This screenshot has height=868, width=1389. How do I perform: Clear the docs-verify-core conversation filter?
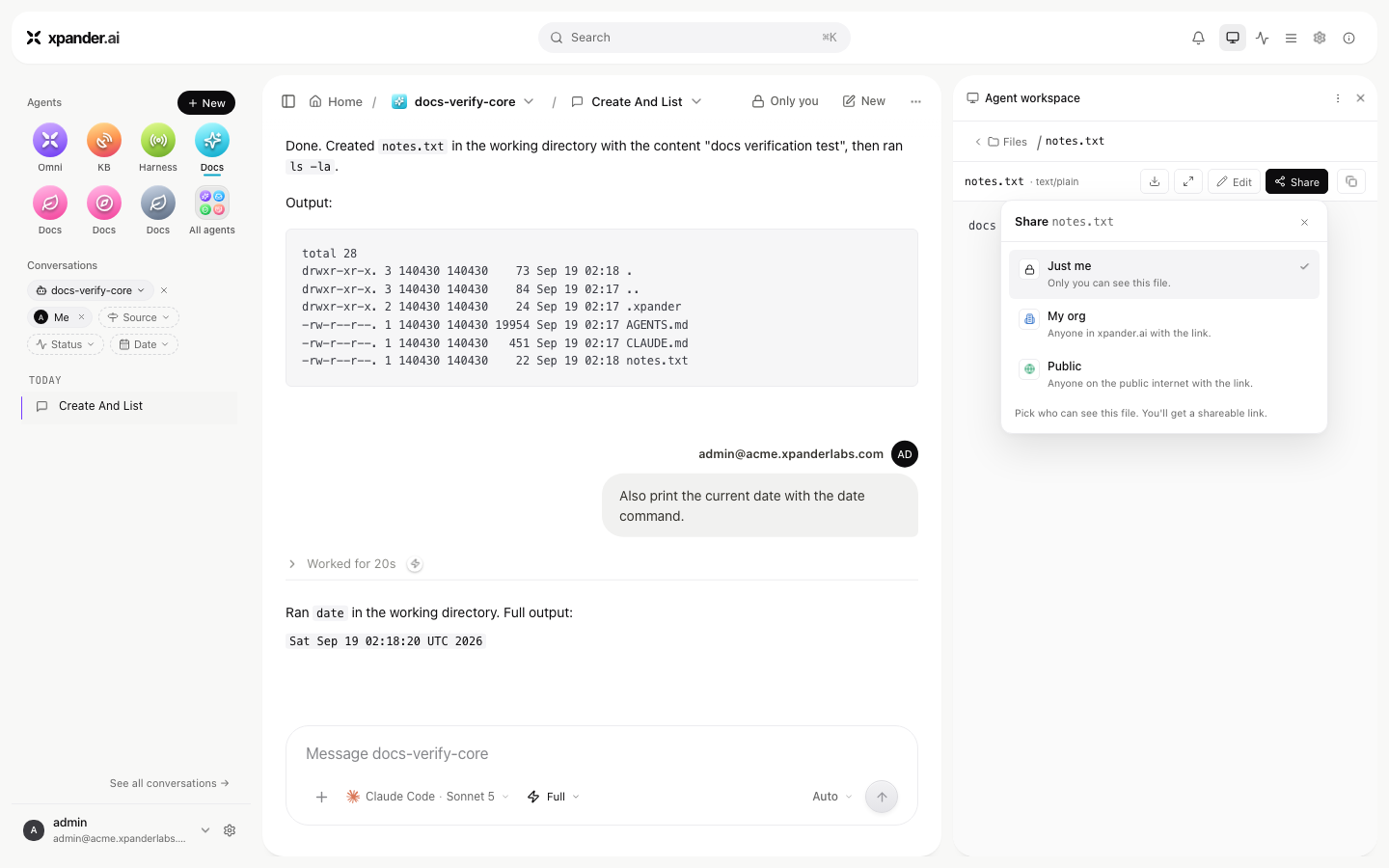(164, 290)
